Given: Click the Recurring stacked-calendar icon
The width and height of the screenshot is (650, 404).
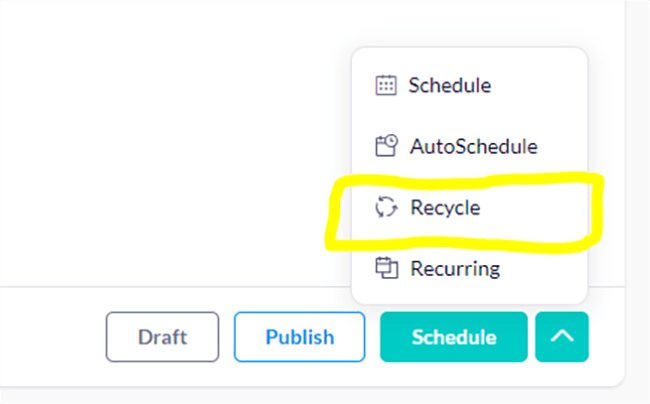Looking at the screenshot, I should tap(385, 268).
